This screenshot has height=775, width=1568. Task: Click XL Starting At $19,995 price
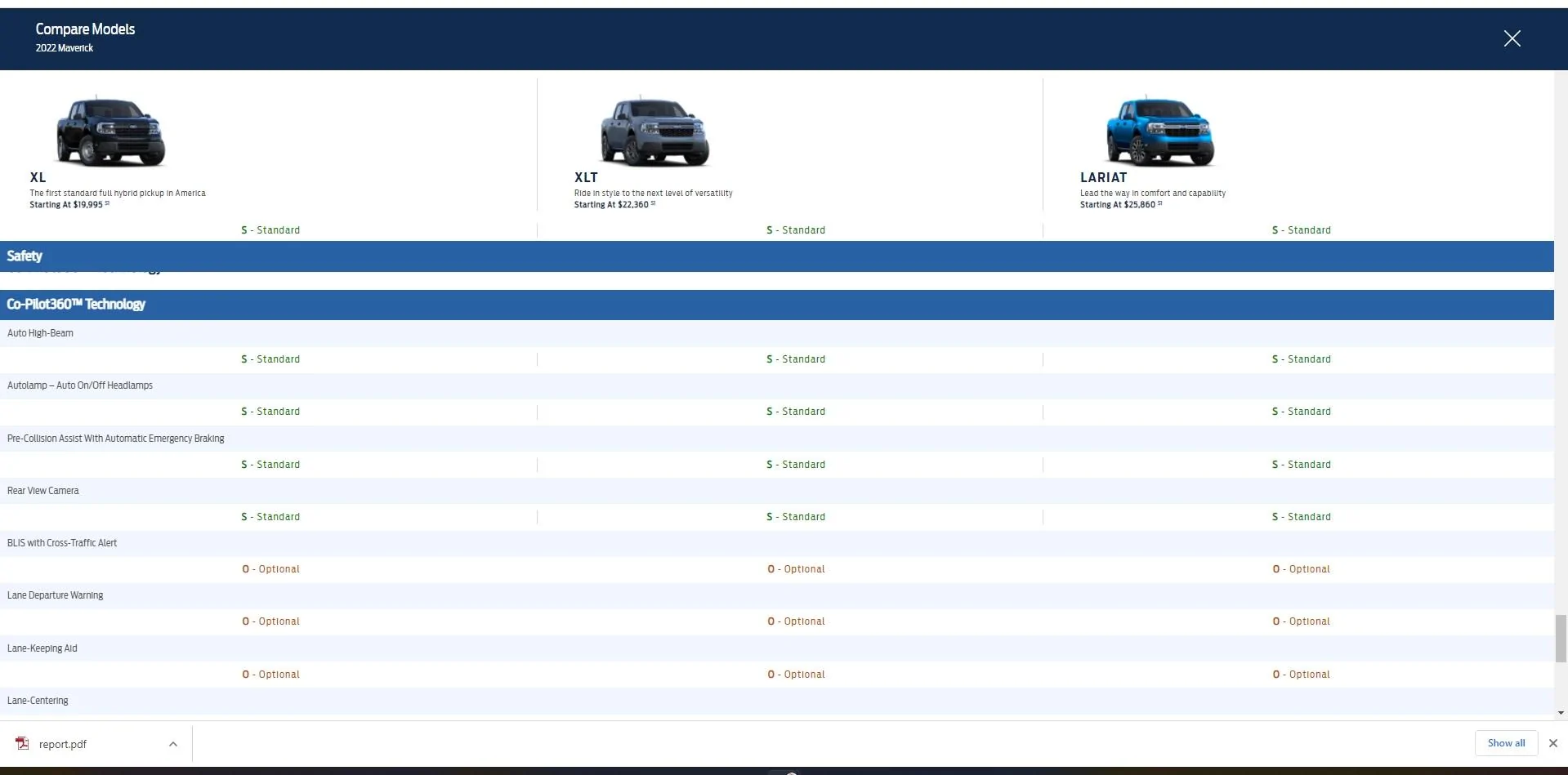[69, 205]
